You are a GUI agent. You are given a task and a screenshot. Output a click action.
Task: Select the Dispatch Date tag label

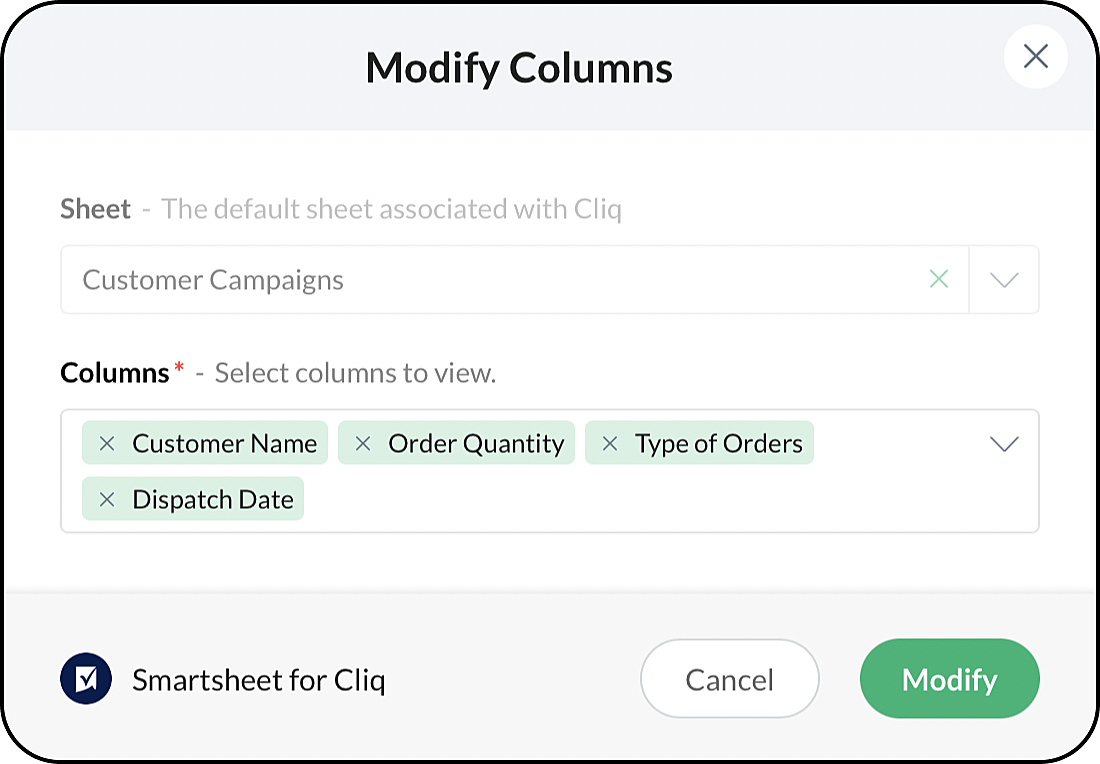[x=213, y=499]
